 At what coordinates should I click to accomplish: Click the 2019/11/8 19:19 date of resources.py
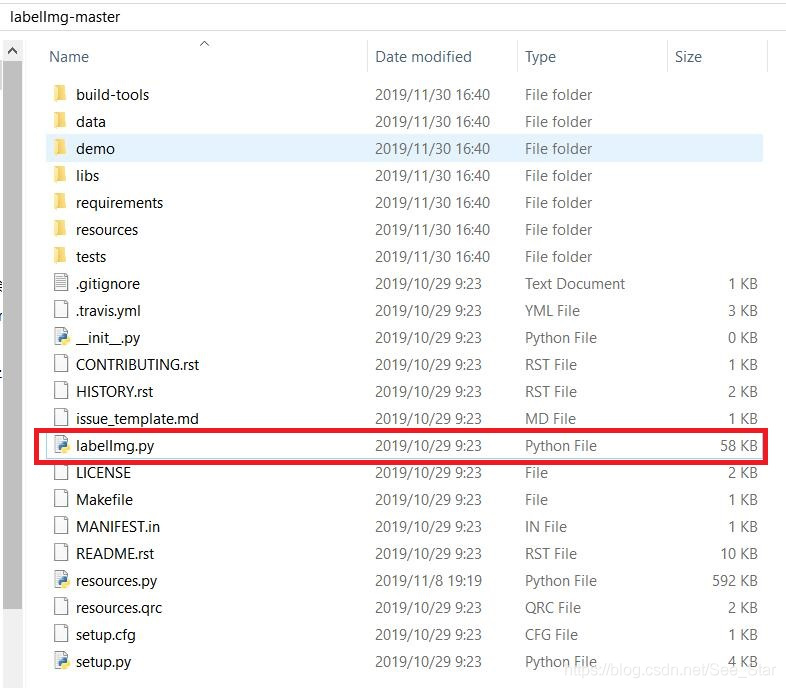point(428,581)
